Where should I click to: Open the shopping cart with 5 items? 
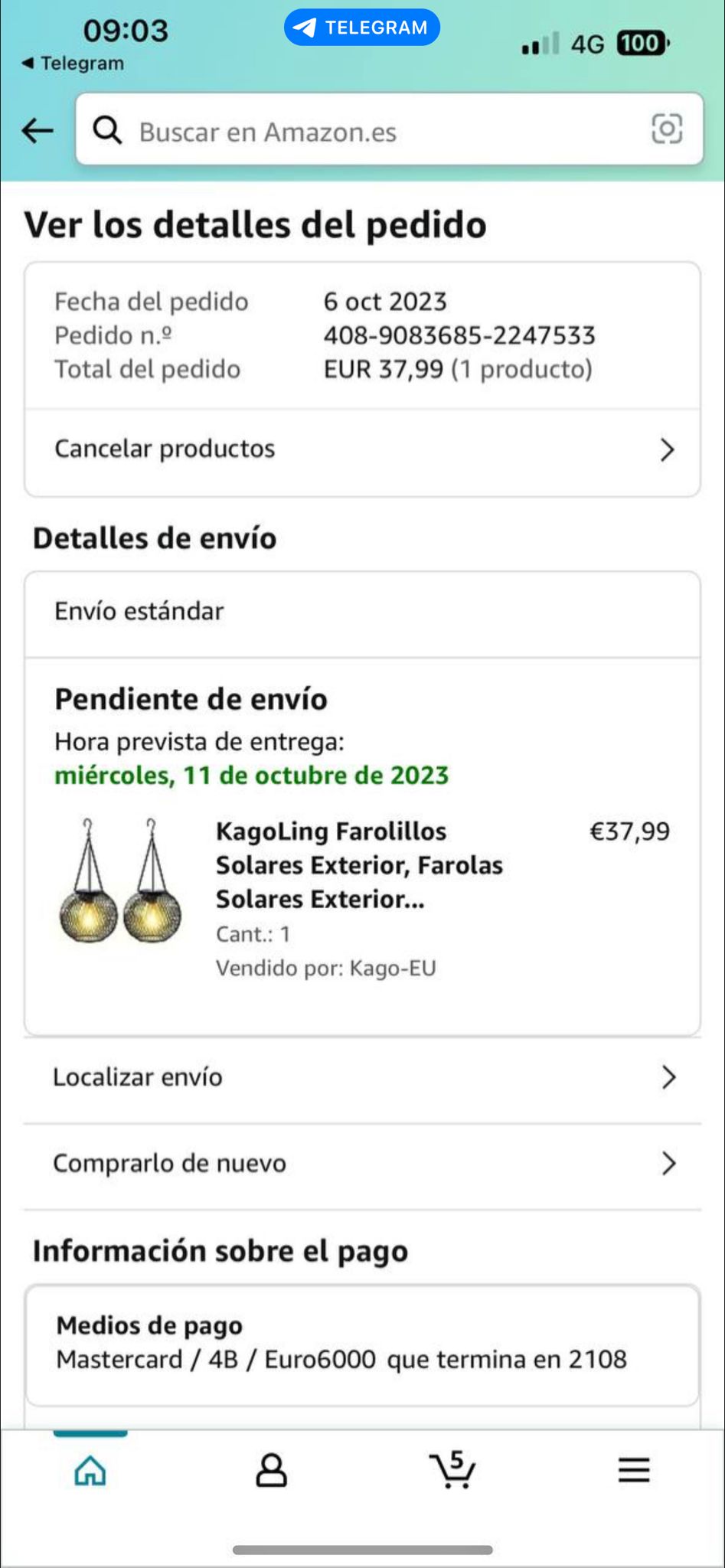[452, 1468]
